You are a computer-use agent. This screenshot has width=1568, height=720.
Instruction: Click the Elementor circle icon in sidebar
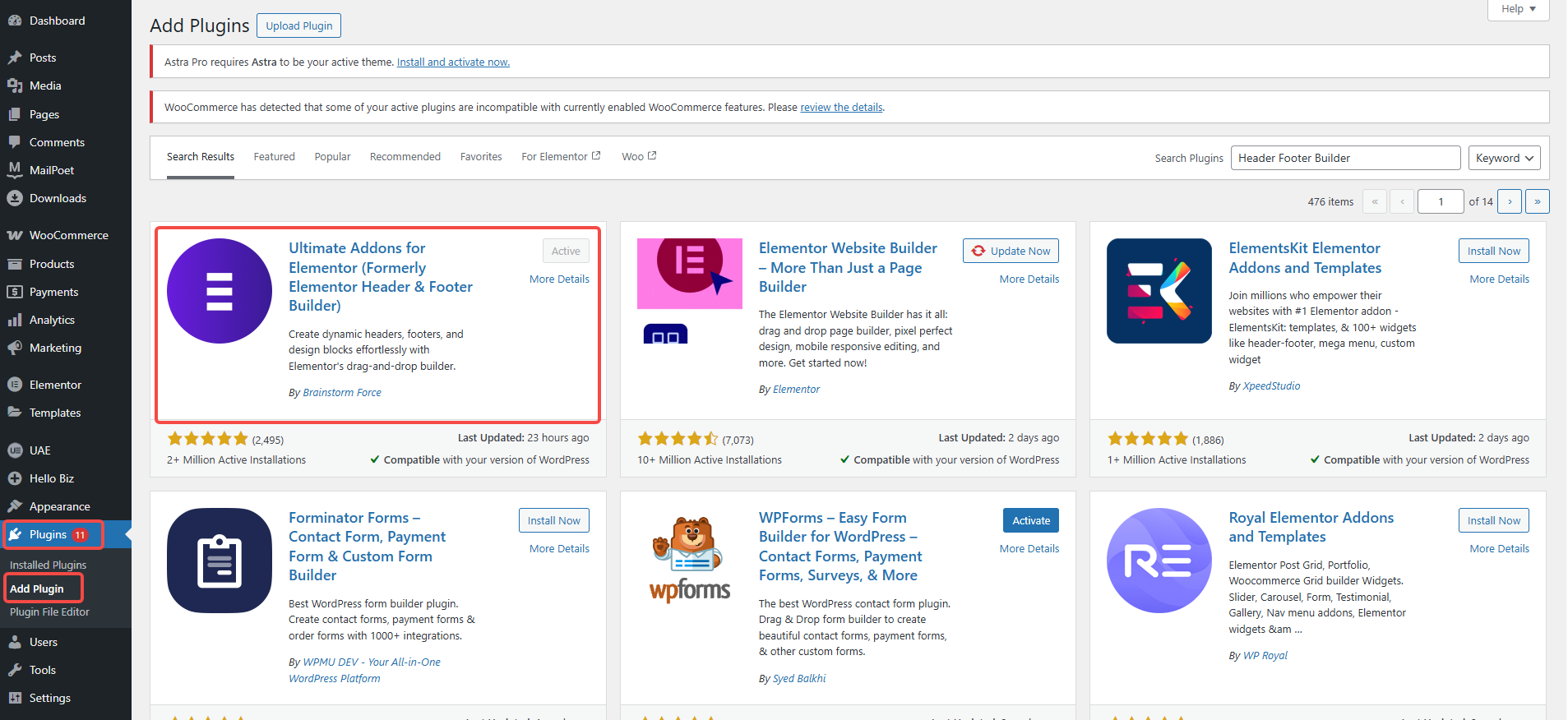tap(15, 385)
